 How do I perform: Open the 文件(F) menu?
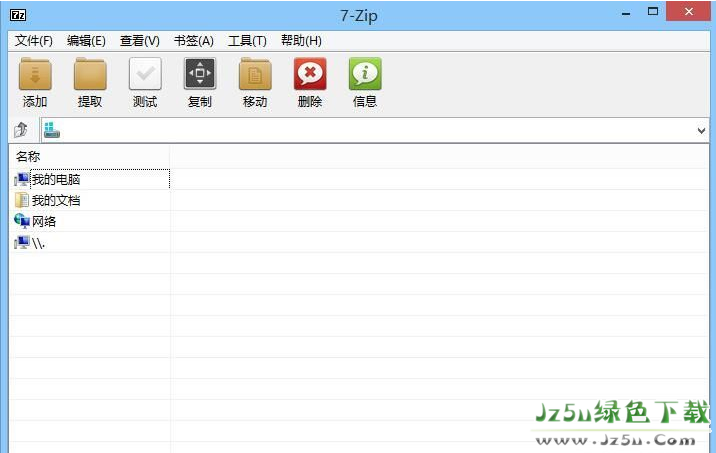(34, 41)
